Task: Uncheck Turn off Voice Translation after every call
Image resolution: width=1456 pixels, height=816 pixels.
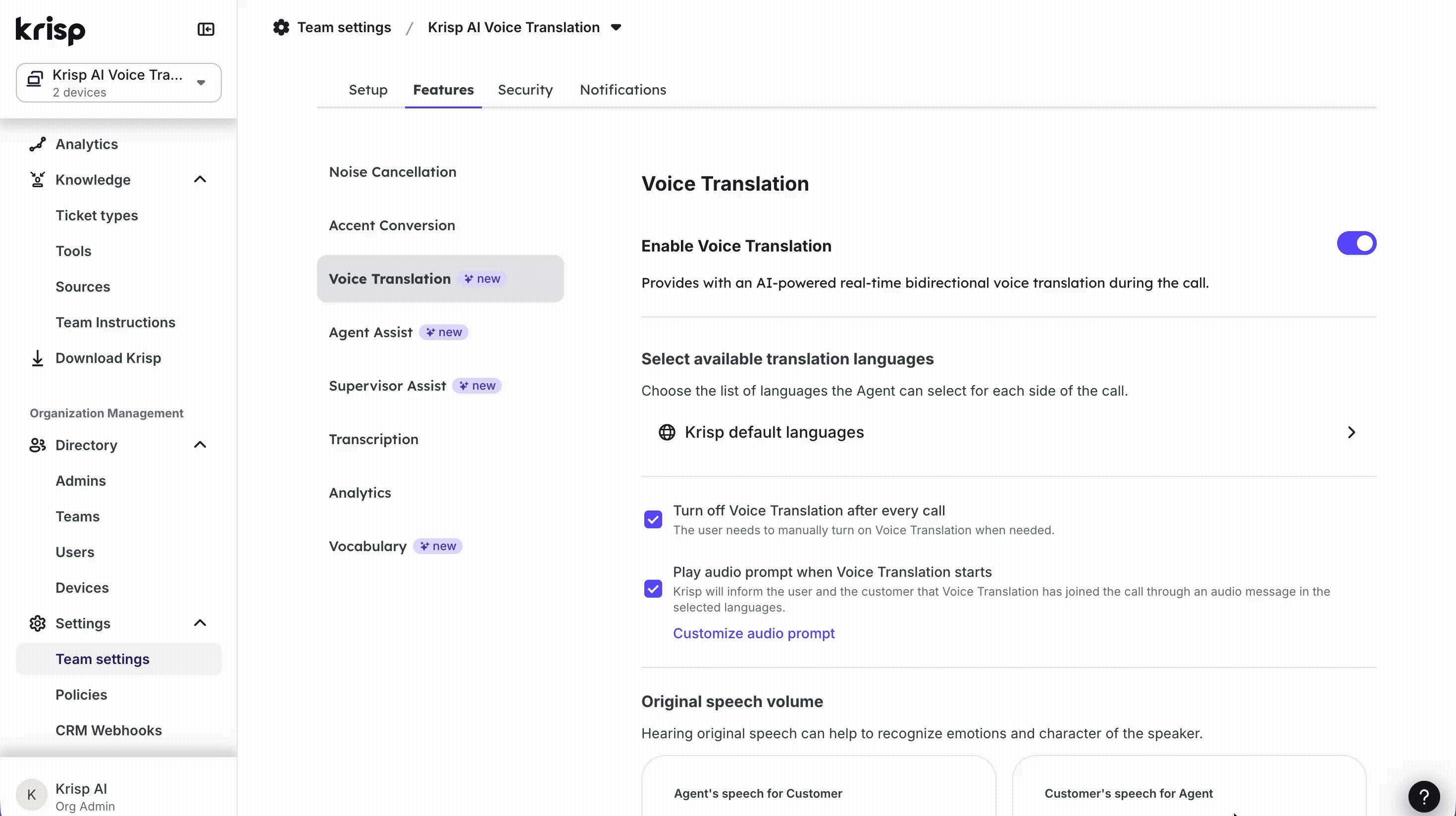Action: coord(653,519)
